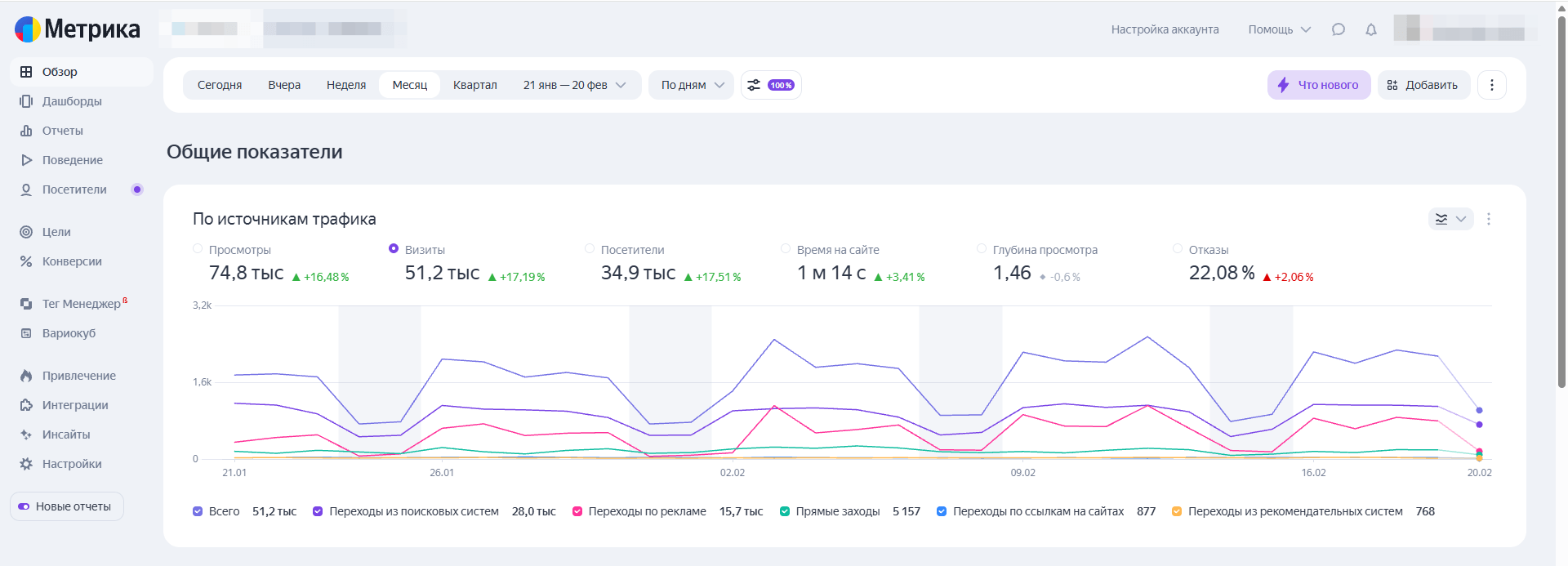The image size is (1568, 566).
Task: Open Отчеты in the sidebar menu
Action: tap(62, 131)
